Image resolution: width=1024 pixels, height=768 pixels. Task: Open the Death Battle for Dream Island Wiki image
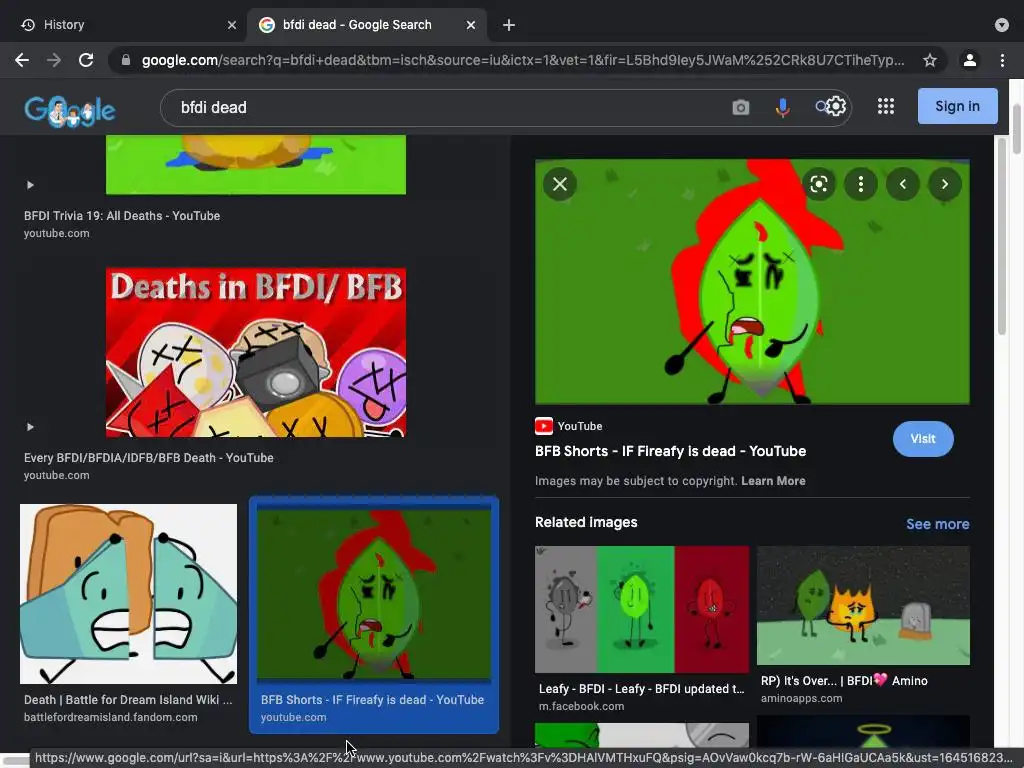[129, 594]
